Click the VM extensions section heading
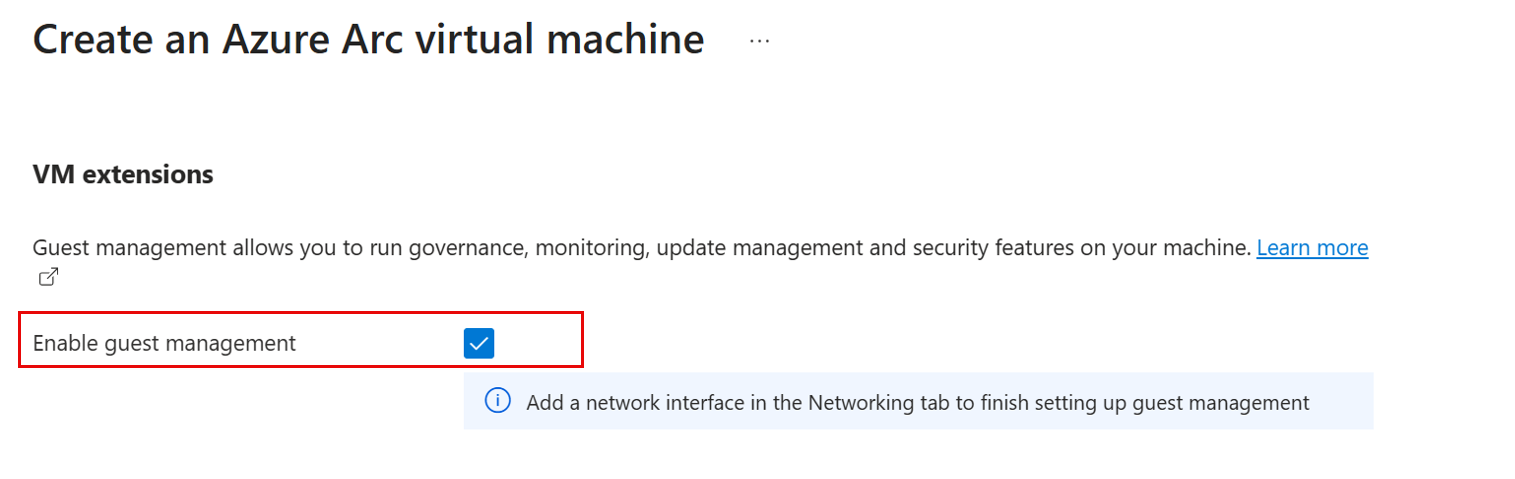The image size is (1515, 479). tap(123, 175)
